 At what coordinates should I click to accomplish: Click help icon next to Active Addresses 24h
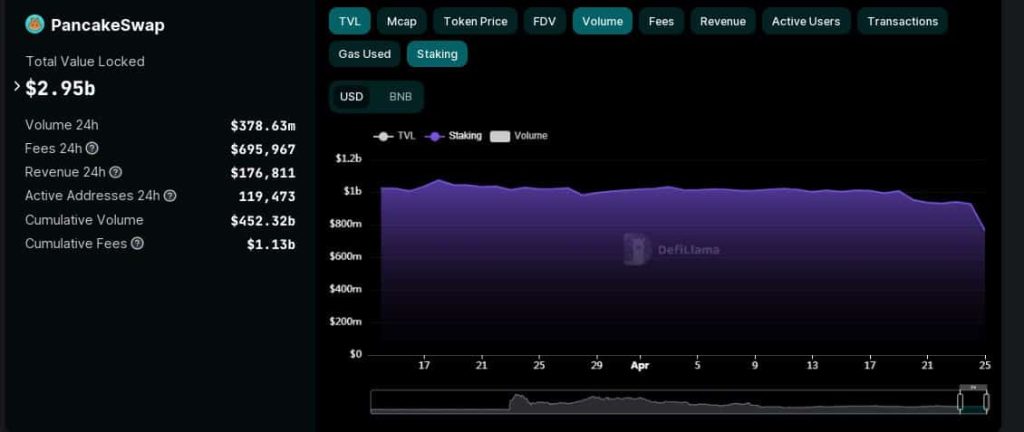tap(170, 196)
